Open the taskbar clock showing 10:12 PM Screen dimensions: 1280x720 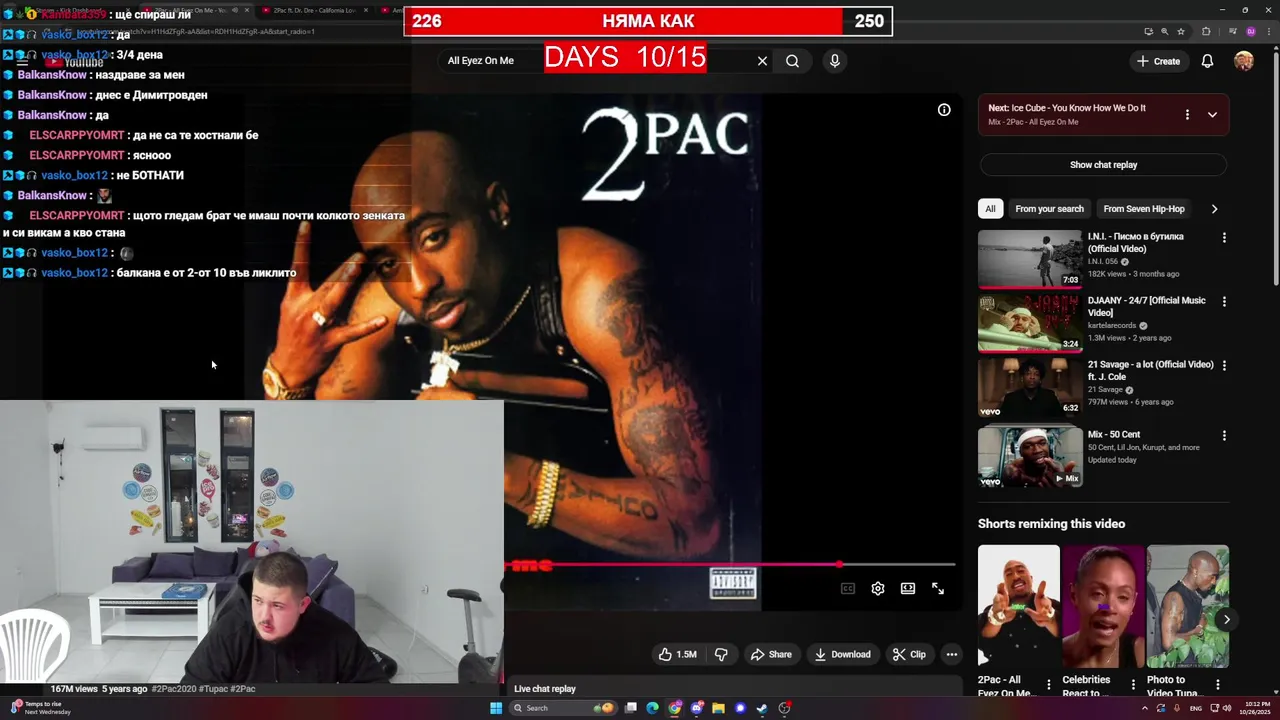[x=1257, y=708]
